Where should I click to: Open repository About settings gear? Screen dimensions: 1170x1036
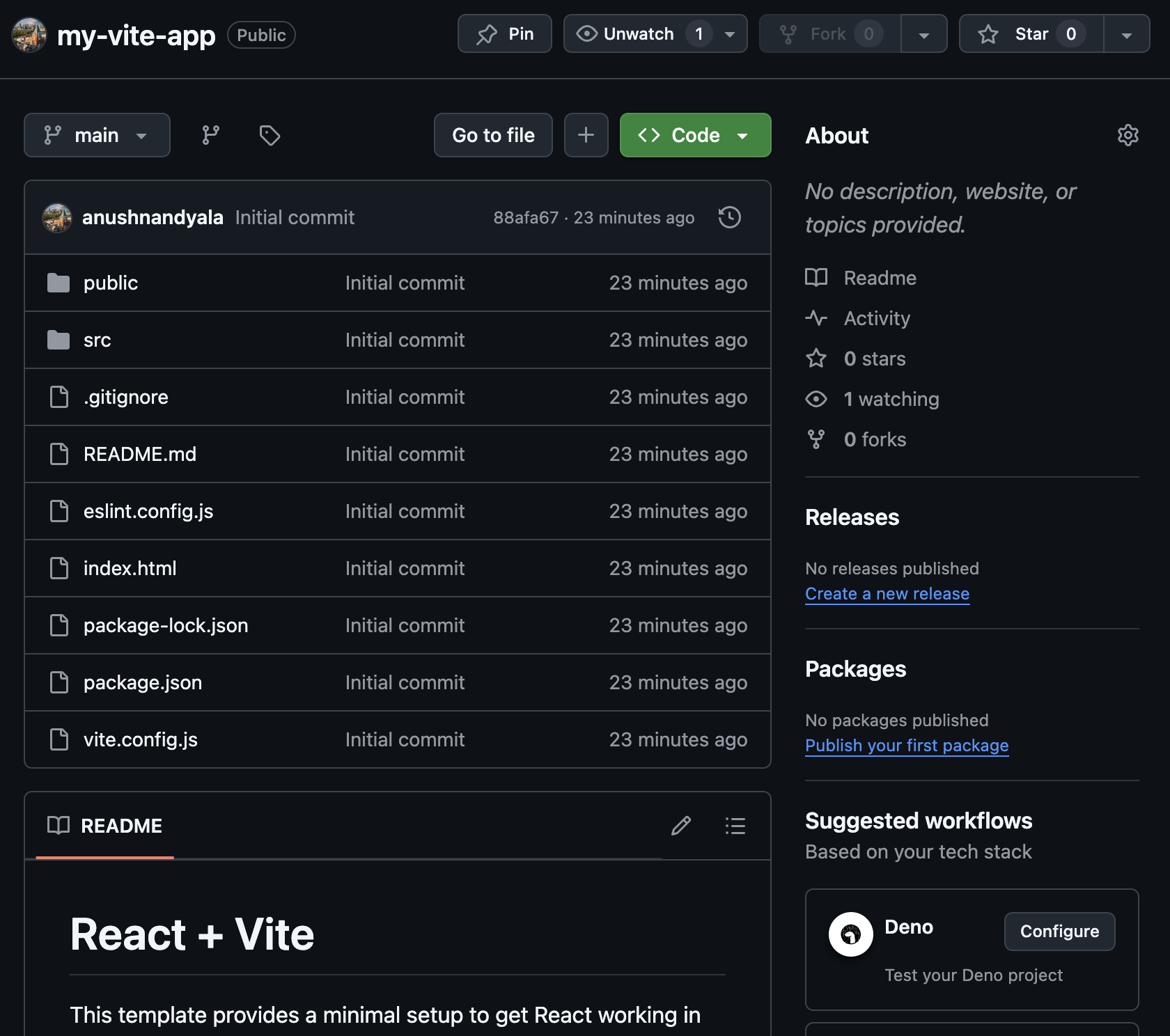(x=1128, y=135)
